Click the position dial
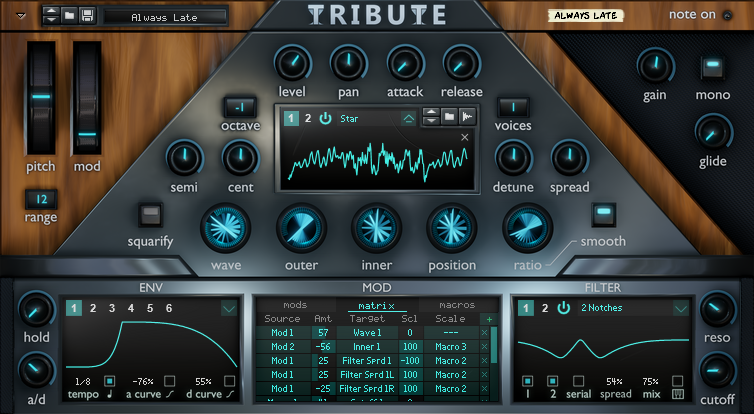754x414 pixels. coord(452,228)
